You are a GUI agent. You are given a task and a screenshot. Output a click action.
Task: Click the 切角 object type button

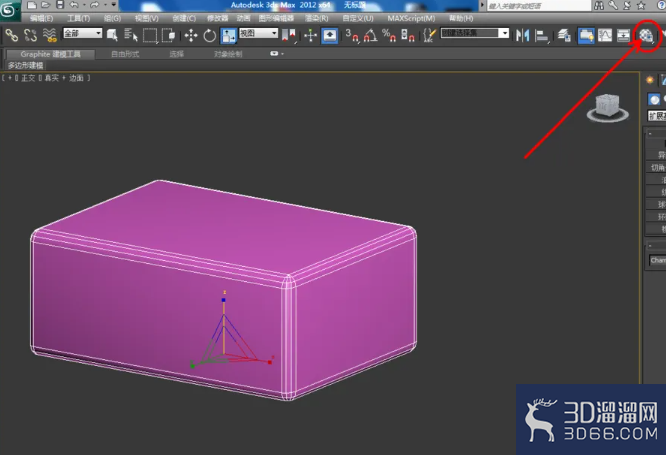[656, 167]
